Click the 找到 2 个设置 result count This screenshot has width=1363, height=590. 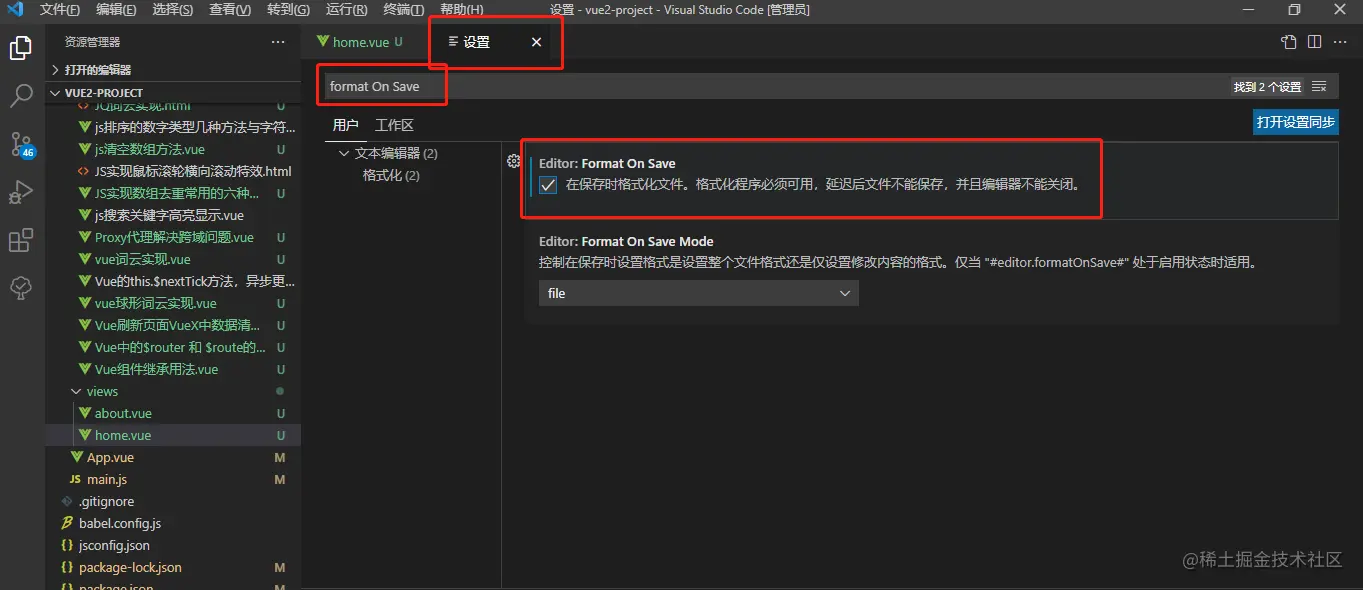coord(1267,87)
